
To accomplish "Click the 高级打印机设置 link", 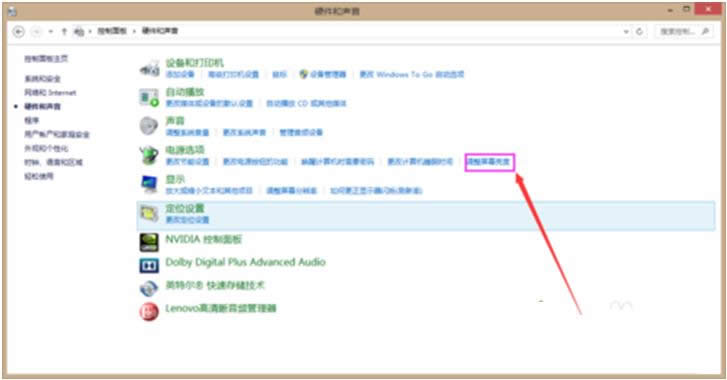I will [x=233, y=74].
